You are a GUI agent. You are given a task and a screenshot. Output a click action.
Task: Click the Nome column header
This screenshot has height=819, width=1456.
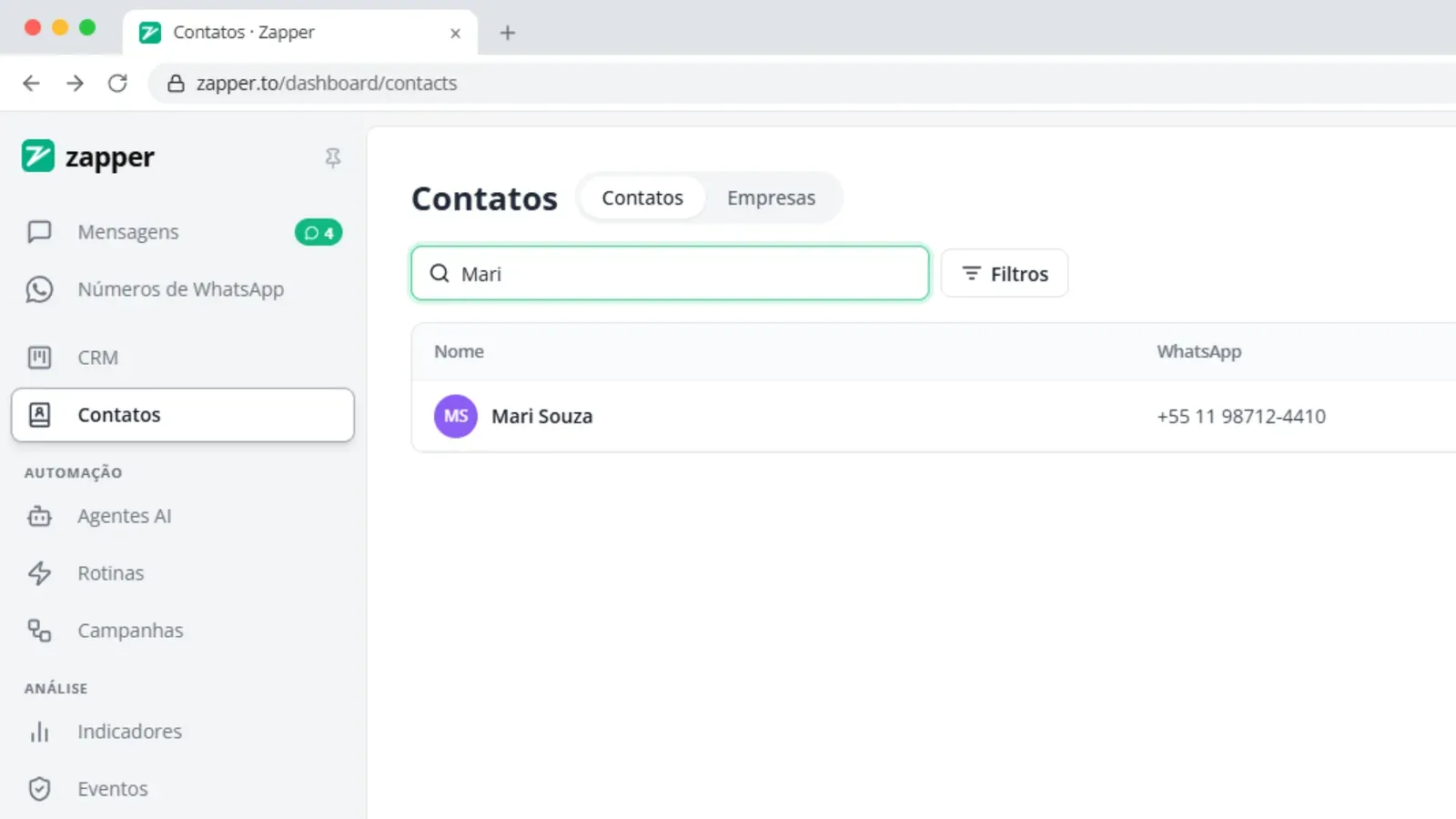coord(459,351)
